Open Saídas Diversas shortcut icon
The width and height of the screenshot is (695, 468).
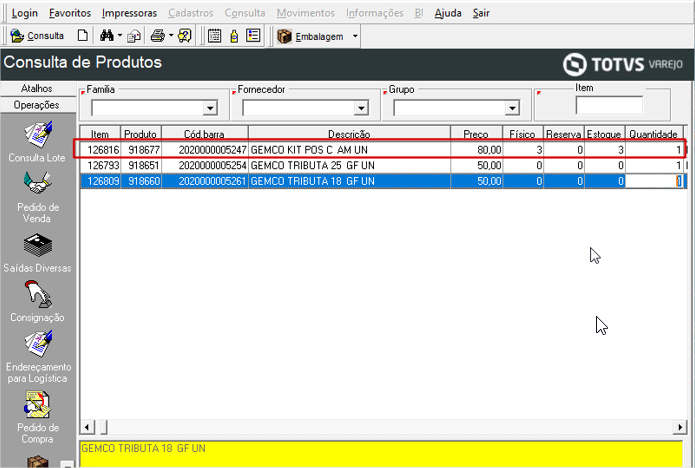tap(38, 246)
